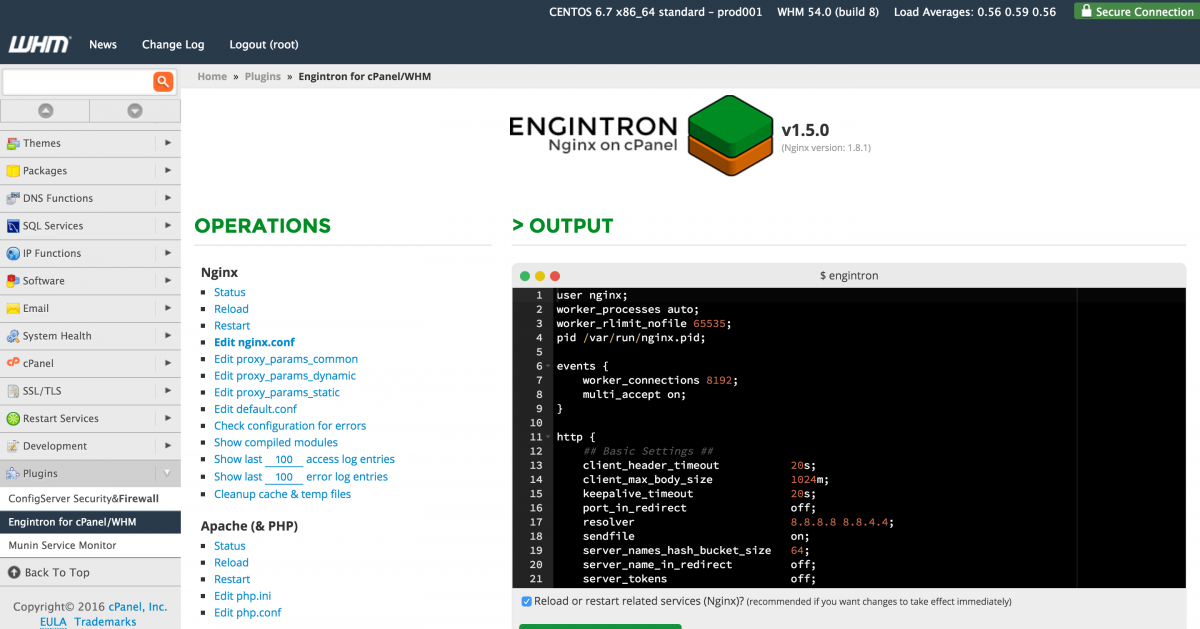This screenshot has height=629, width=1200.
Task: Click the access log entries count field
Action: [x=284, y=460]
